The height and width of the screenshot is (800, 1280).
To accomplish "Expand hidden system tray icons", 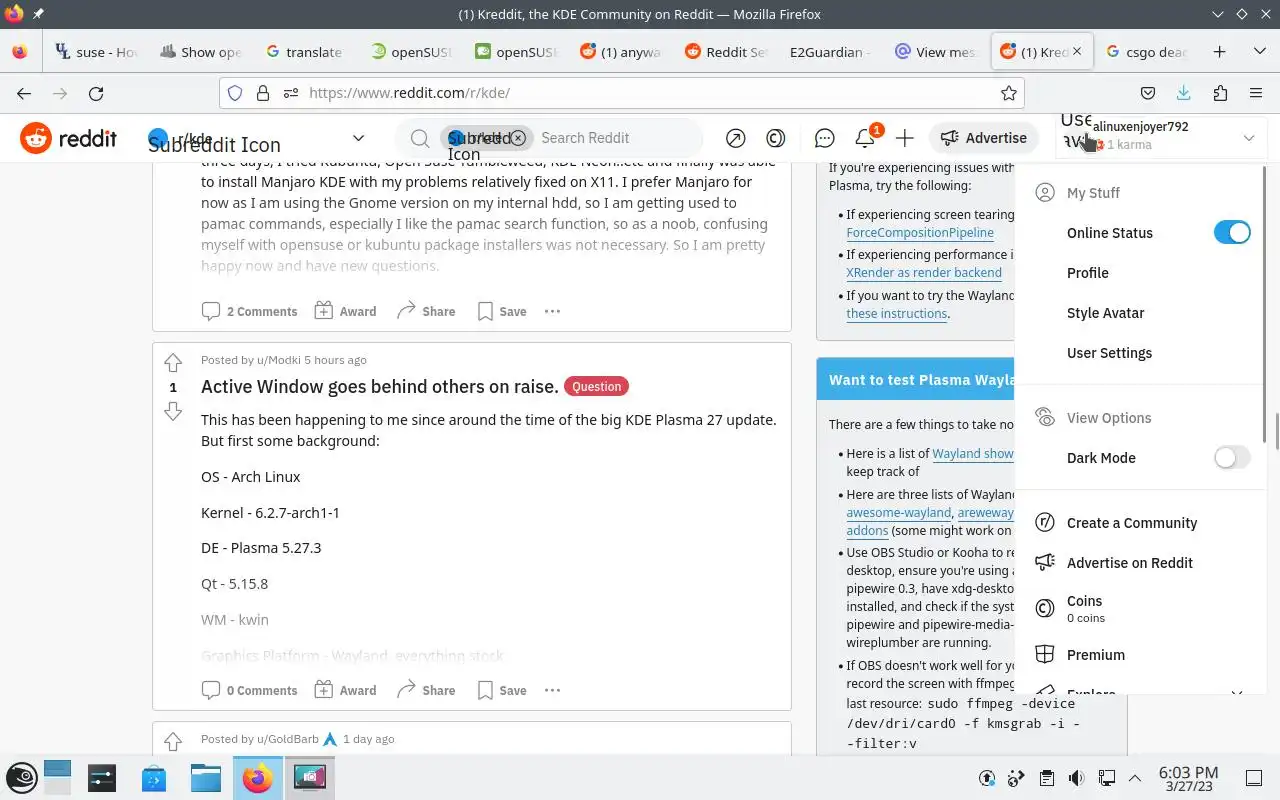I will click(1135, 778).
